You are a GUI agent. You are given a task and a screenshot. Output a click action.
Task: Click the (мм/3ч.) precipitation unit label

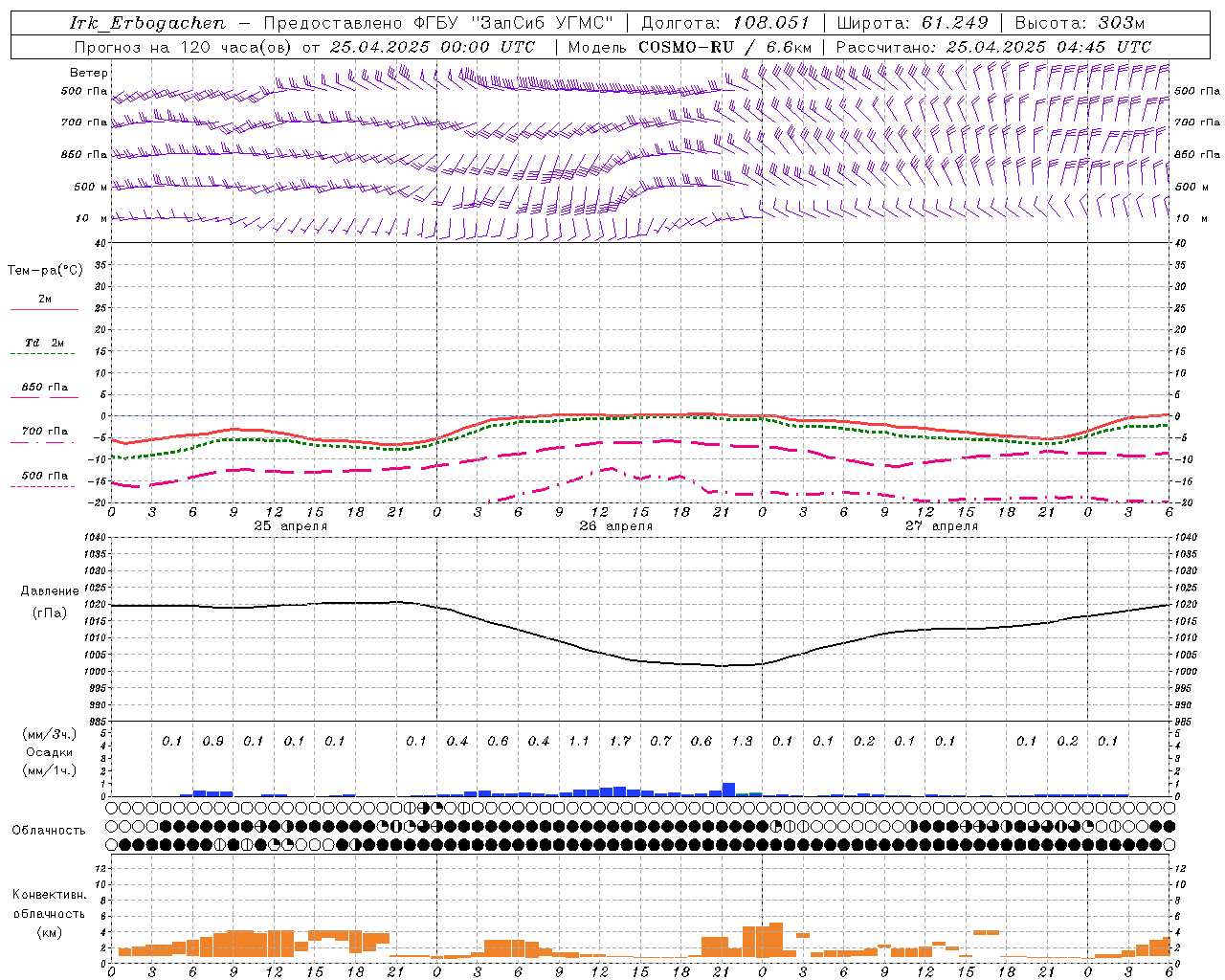49,734
